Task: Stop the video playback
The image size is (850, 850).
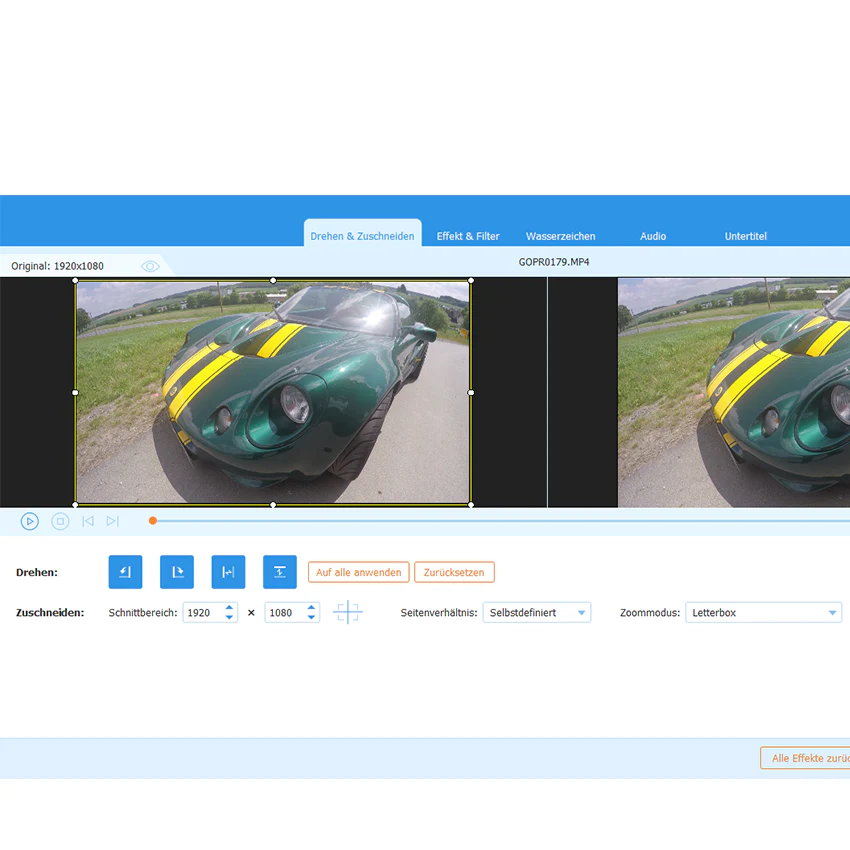Action: click(60, 521)
